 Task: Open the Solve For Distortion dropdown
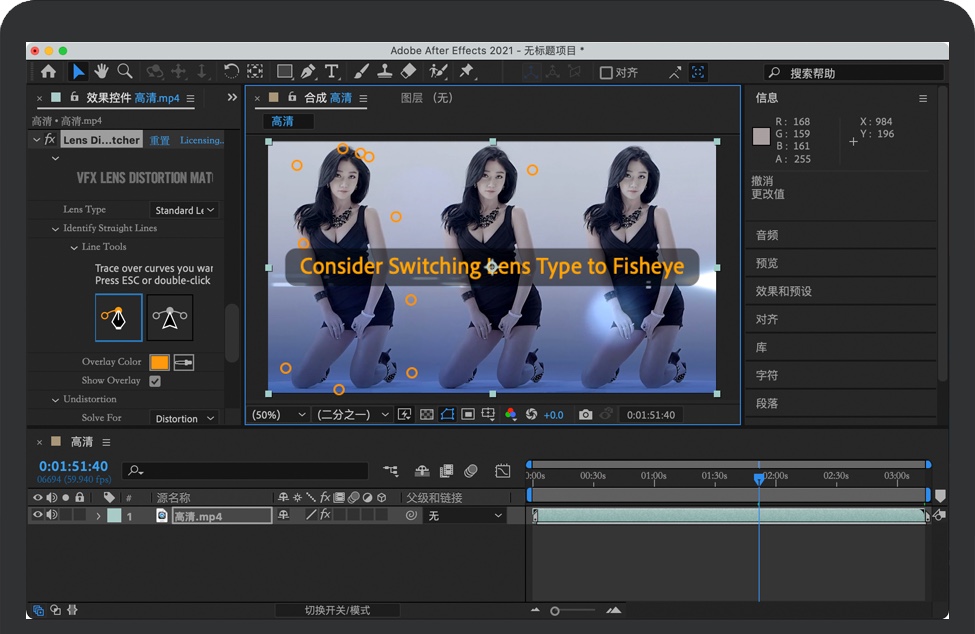pos(184,418)
